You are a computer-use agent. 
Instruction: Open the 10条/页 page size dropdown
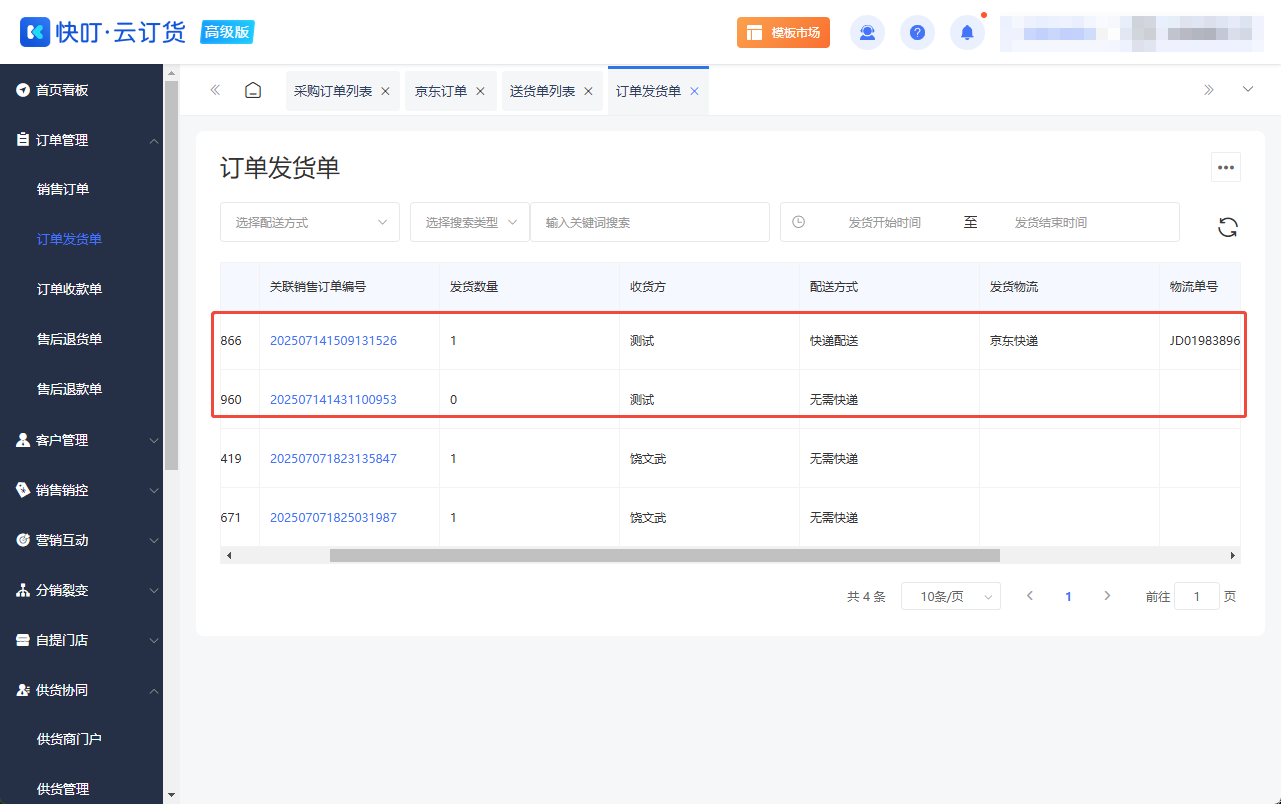(951, 596)
